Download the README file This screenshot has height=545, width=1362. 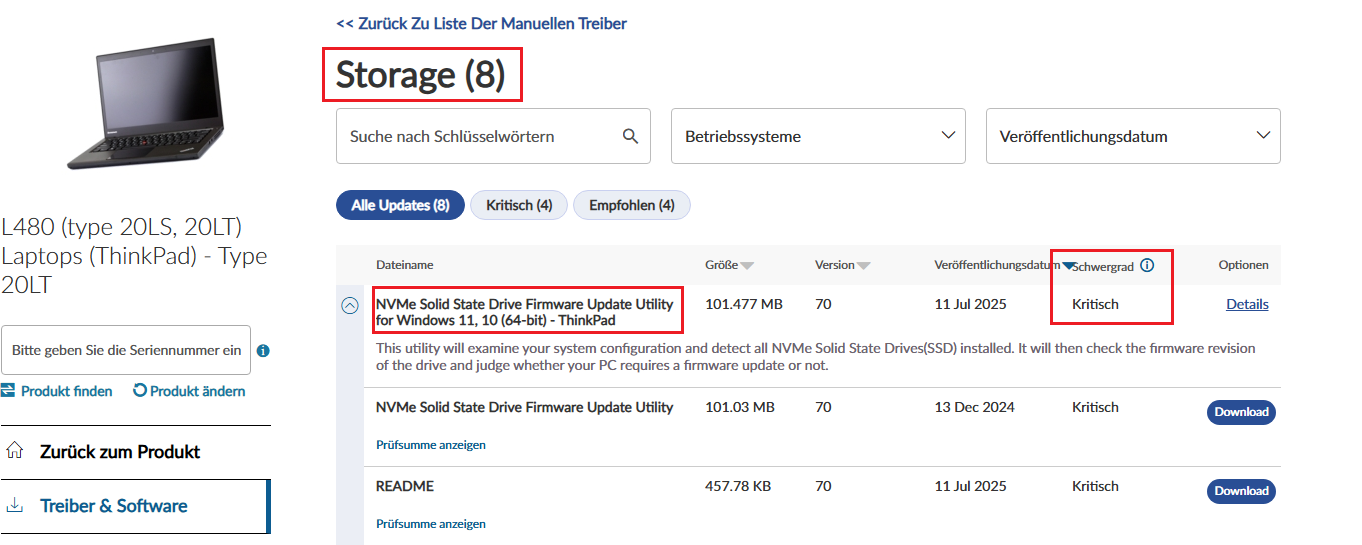tap(1241, 491)
